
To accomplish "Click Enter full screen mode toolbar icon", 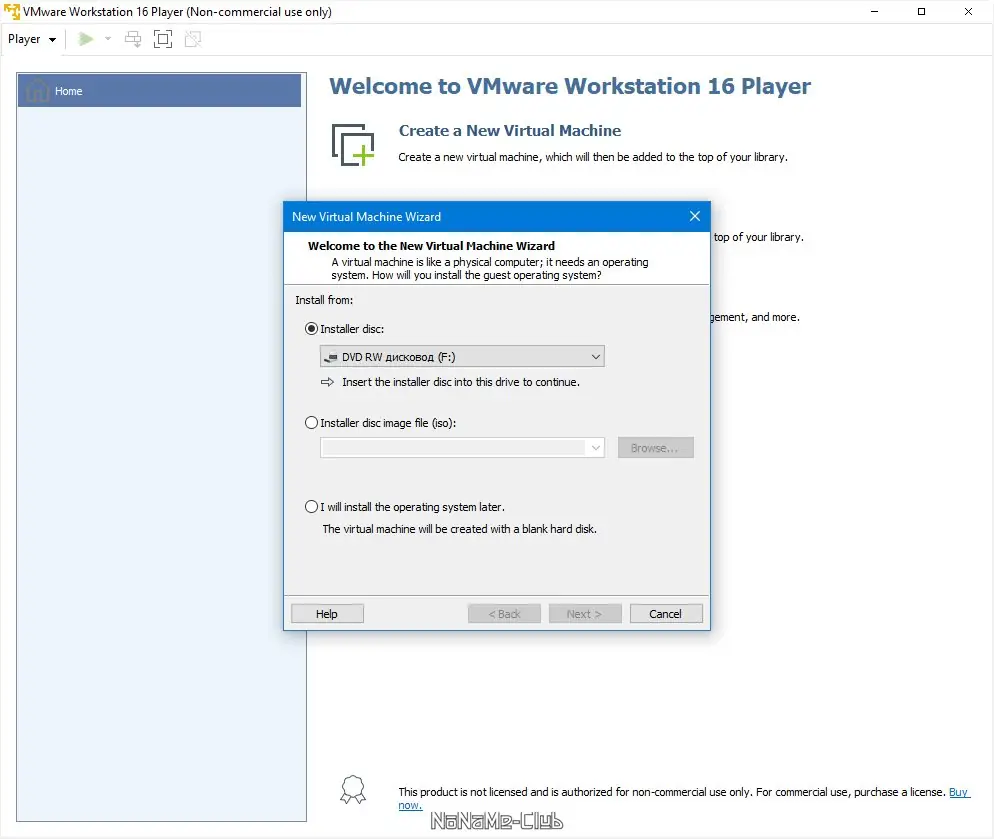I will pyautogui.click(x=163, y=39).
